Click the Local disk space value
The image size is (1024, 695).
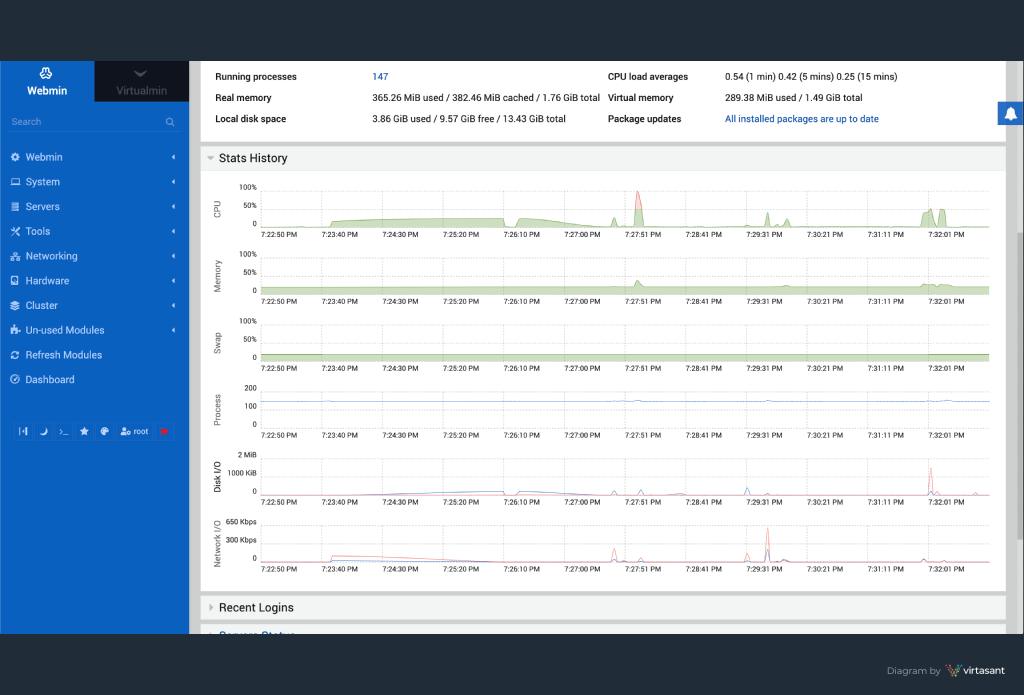tap(468, 119)
